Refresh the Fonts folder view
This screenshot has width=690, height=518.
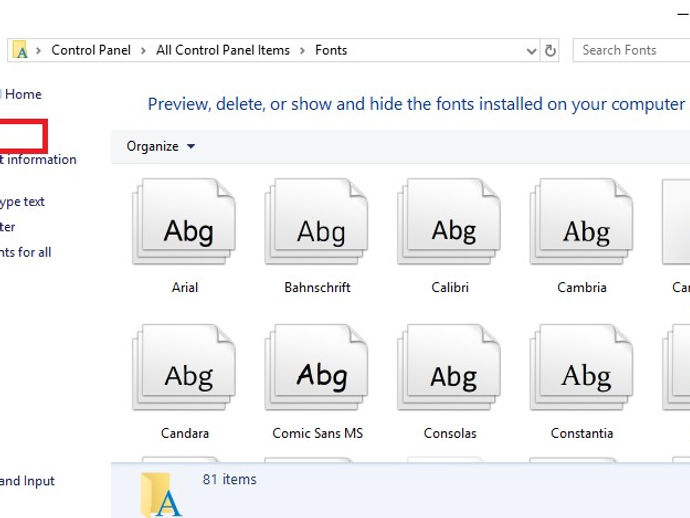point(550,51)
